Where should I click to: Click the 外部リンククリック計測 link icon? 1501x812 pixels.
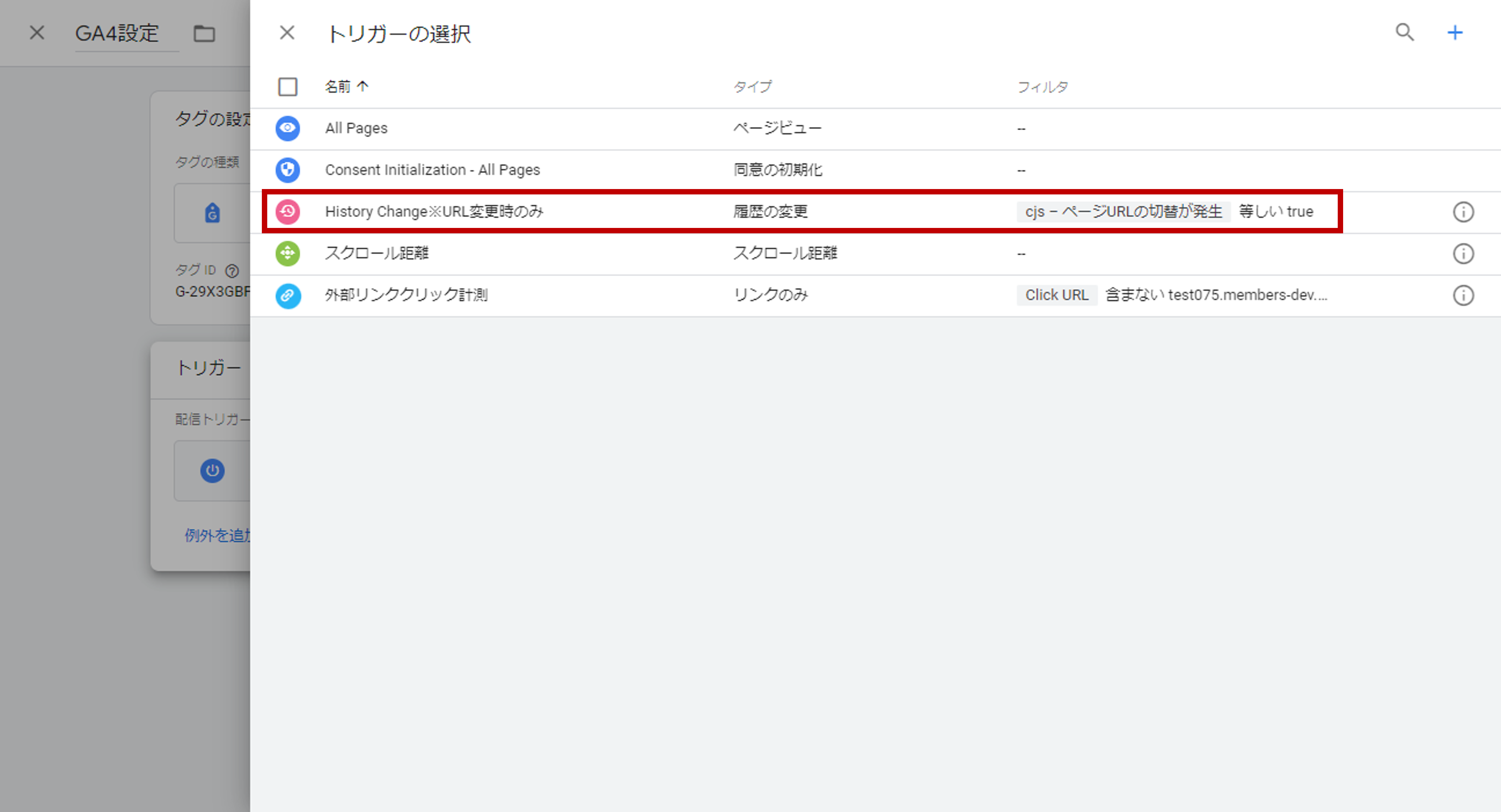tap(287, 295)
